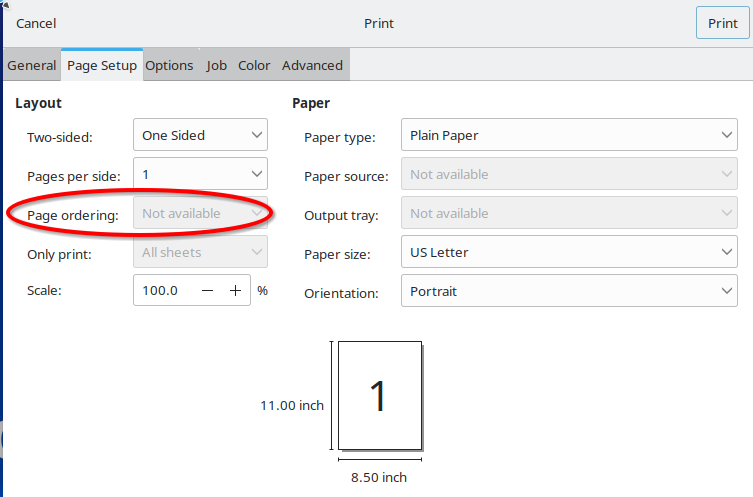Switch to the Job tab
753x497 pixels.
(x=216, y=65)
